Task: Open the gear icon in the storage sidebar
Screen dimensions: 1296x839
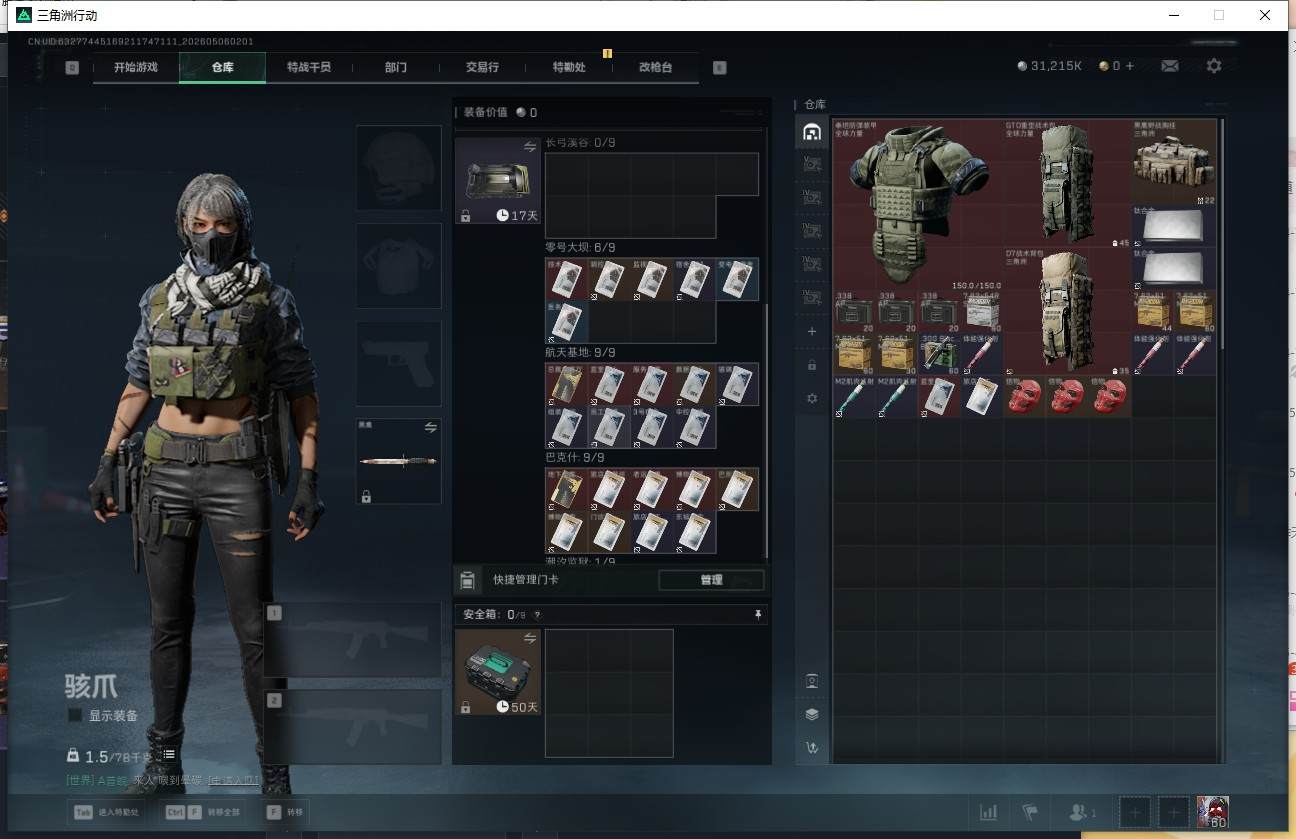Action: pyautogui.click(x=812, y=398)
